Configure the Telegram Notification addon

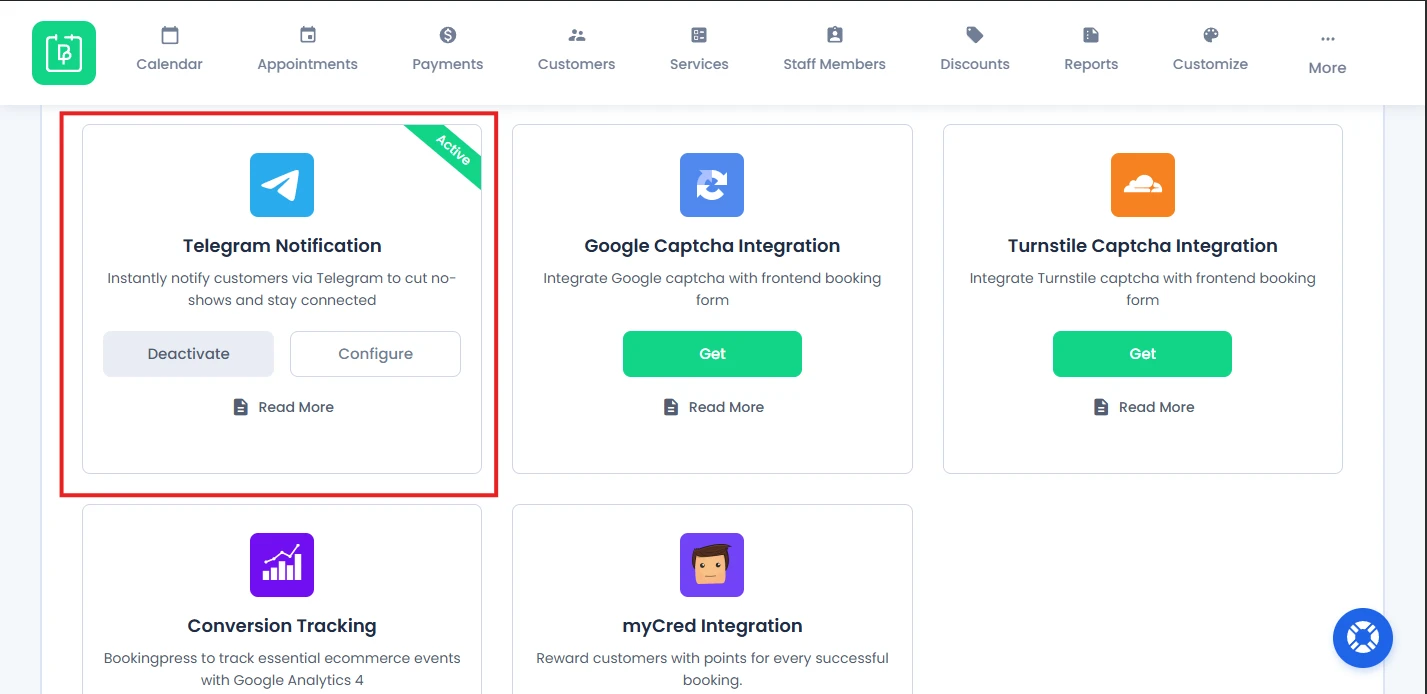pyautogui.click(x=375, y=354)
